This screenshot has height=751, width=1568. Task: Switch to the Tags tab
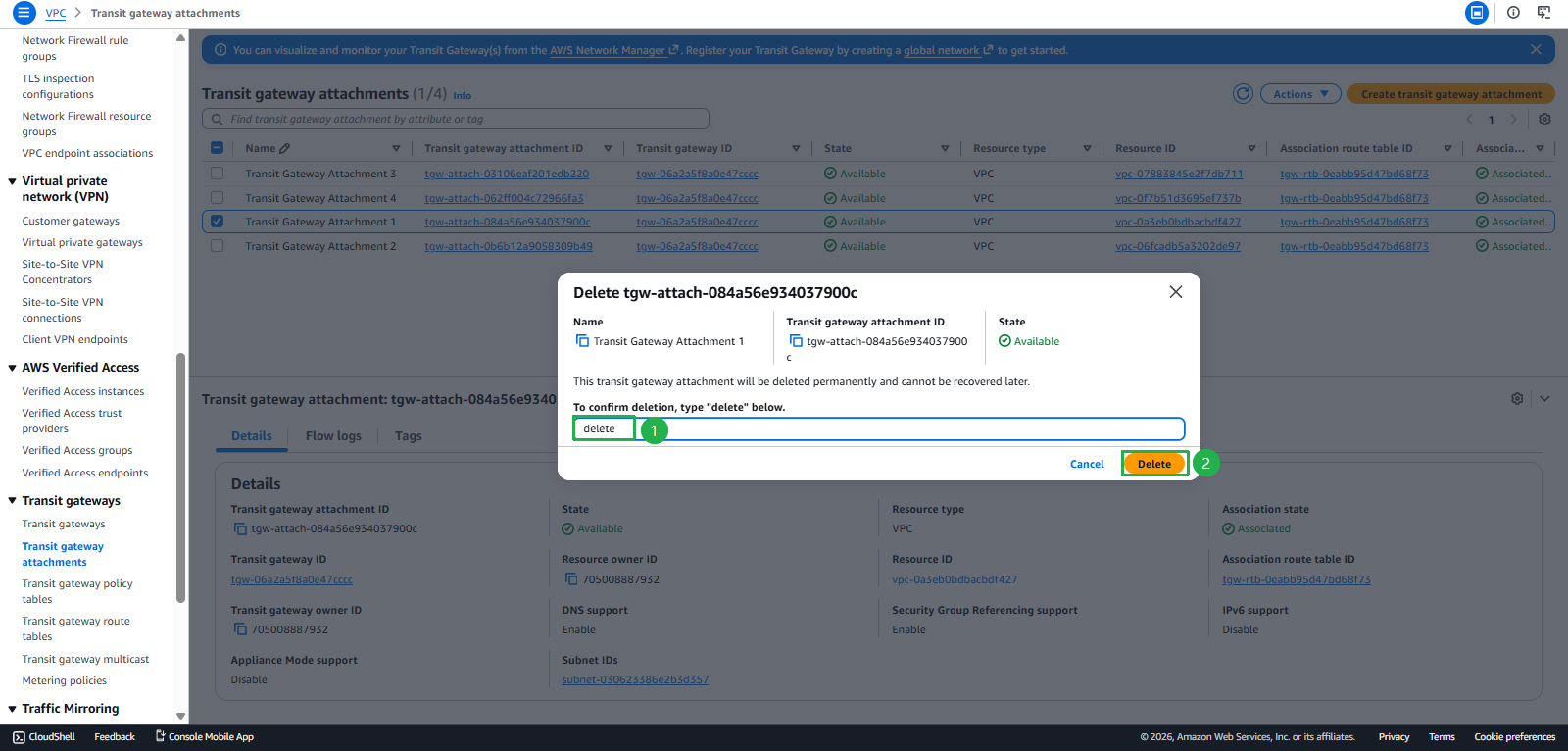coord(409,436)
